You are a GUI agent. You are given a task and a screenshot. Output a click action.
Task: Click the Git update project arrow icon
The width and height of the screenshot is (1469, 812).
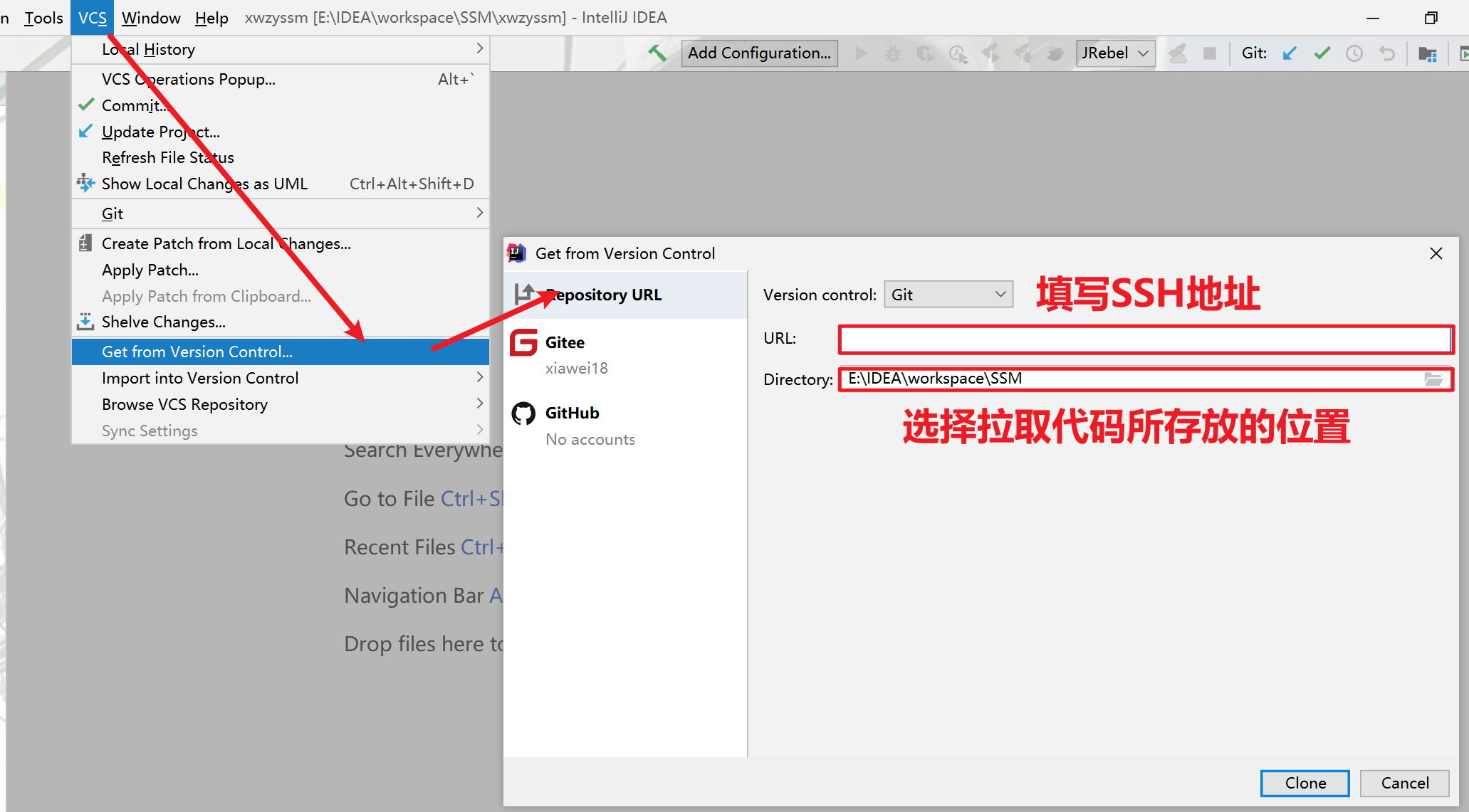[1290, 53]
